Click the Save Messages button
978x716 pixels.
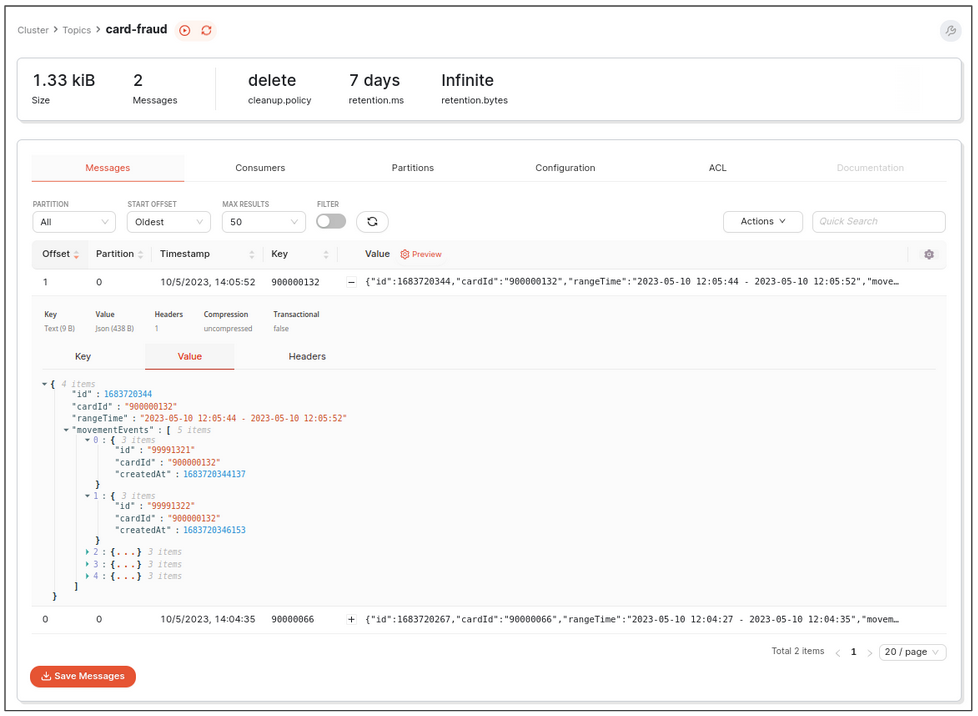(x=82, y=676)
